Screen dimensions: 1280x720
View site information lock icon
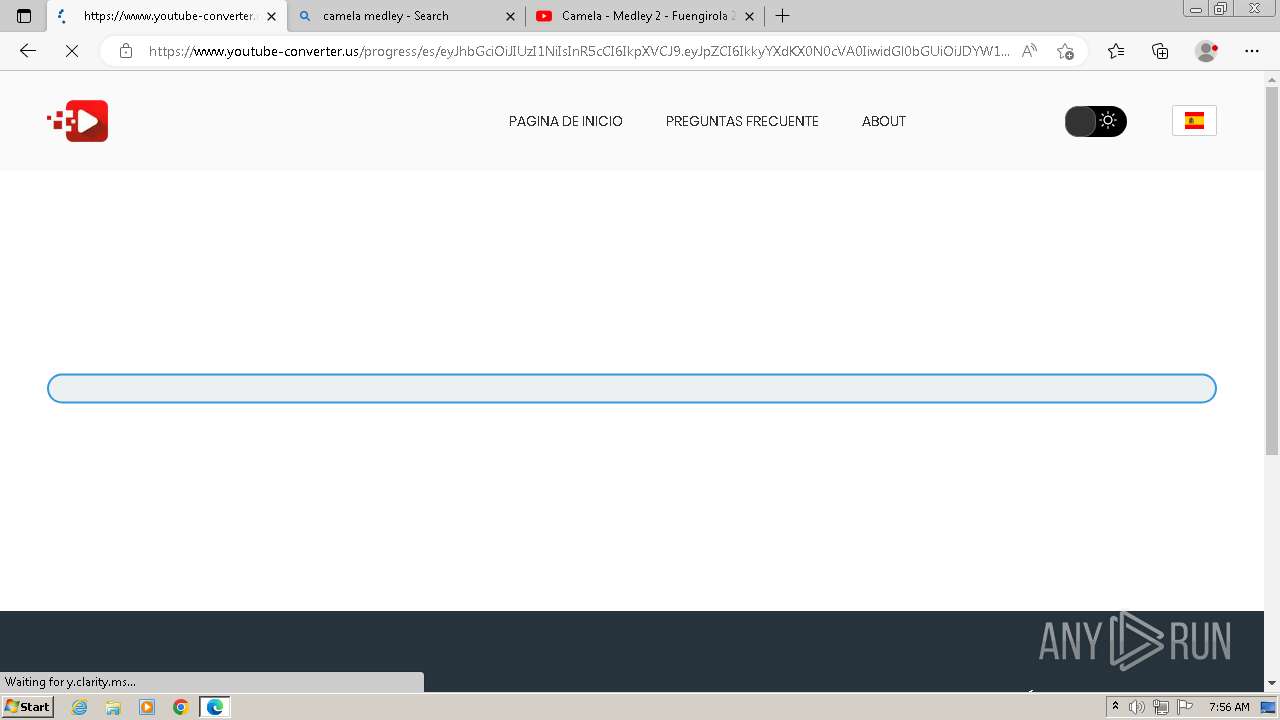[125, 51]
